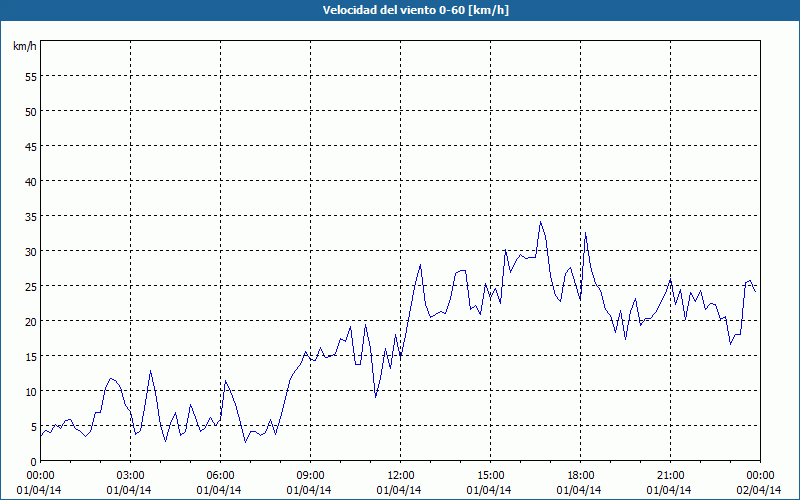Click the 12:00 time label on the horizontal axis
The height and width of the screenshot is (500, 800).
401,476
